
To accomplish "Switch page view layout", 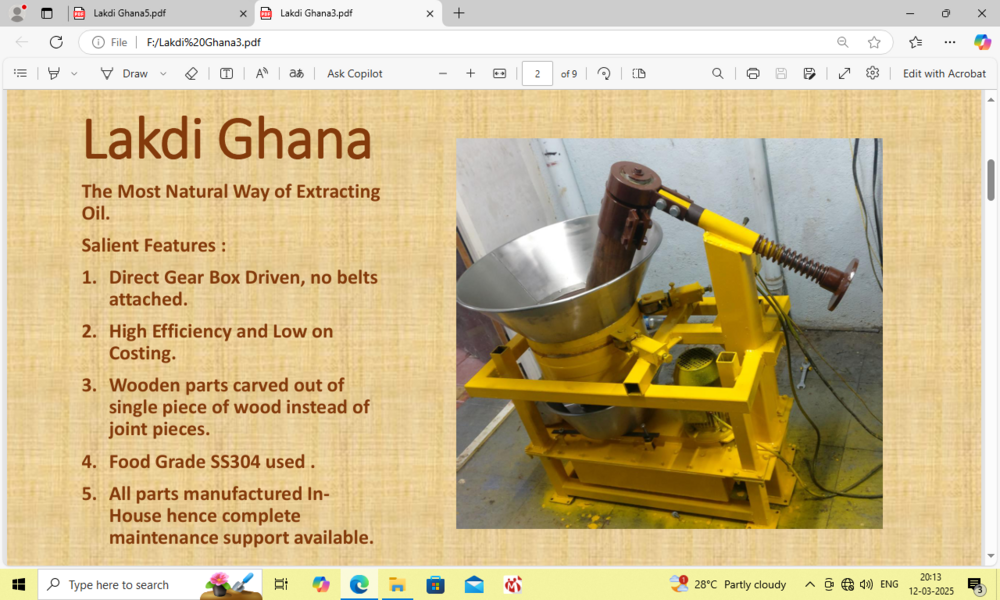I will (x=639, y=73).
